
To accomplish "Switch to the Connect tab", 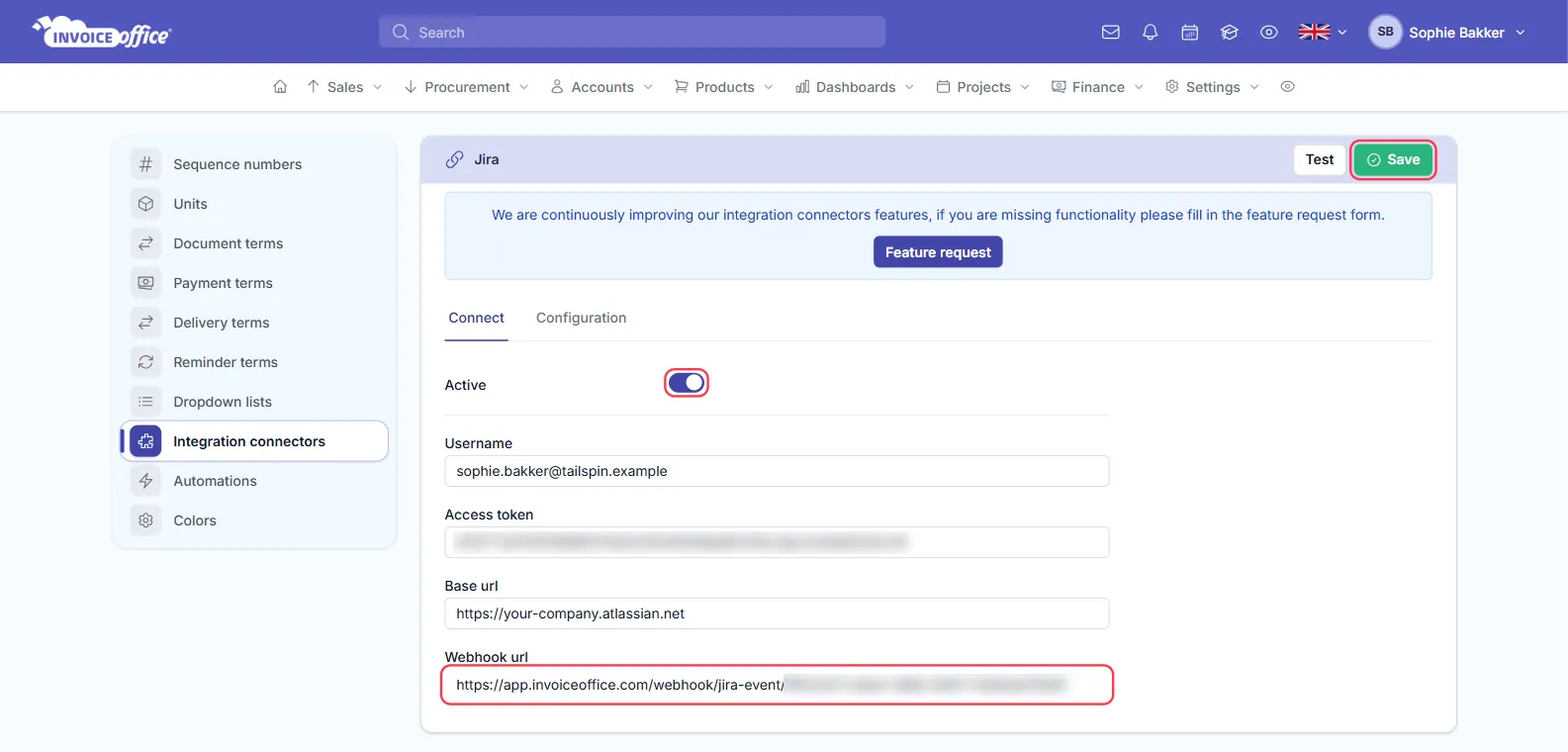I will 476,318.
